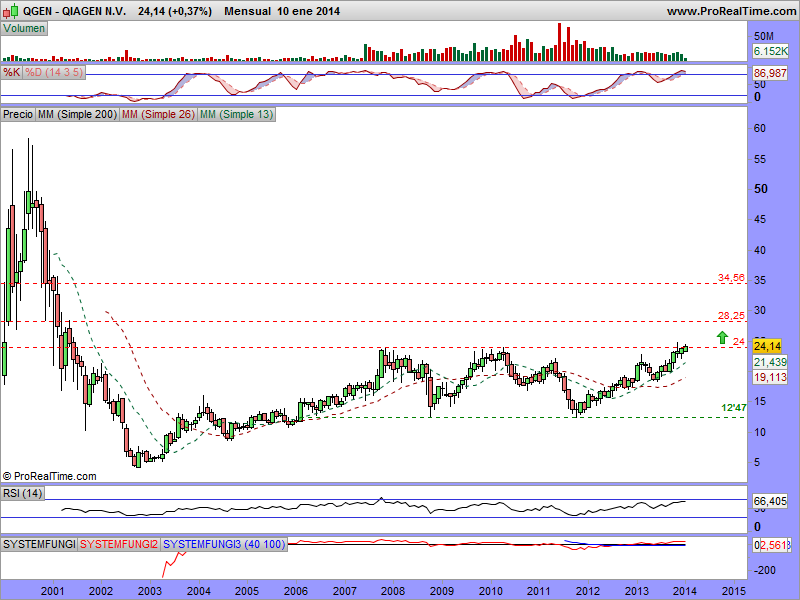This screenshot has height=600, width=800.
Task: Click the 50M label on volume axis
Action: (764, 36)
